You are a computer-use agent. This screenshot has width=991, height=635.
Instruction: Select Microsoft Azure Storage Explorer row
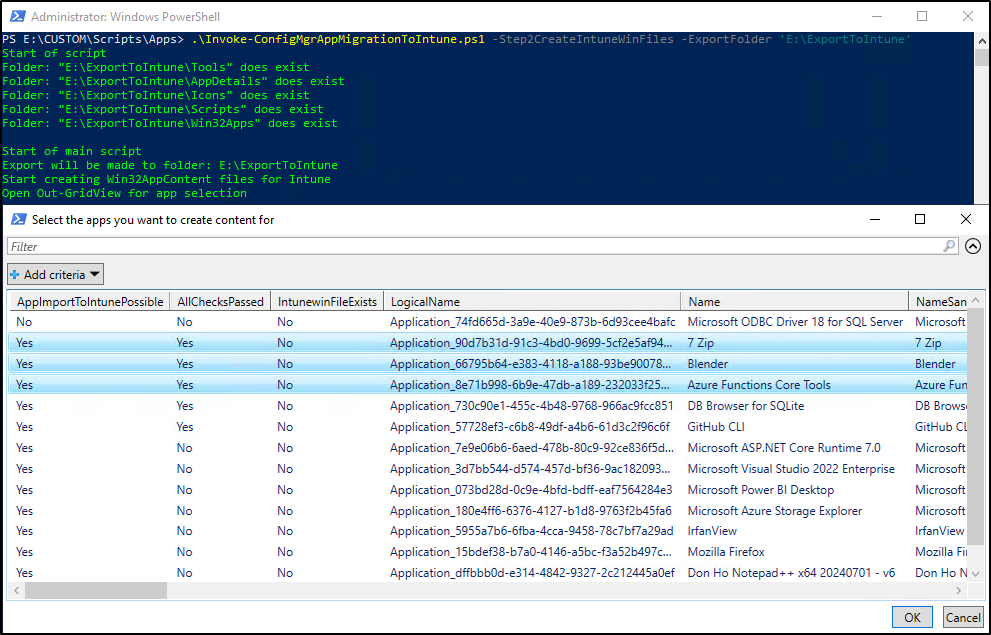tap(487, 510)
